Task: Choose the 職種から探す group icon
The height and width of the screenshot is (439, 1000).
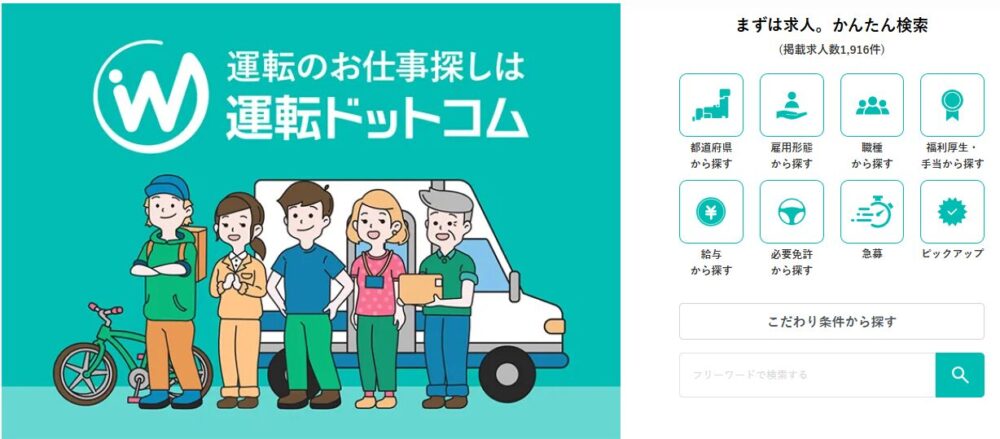Action: 872,105
